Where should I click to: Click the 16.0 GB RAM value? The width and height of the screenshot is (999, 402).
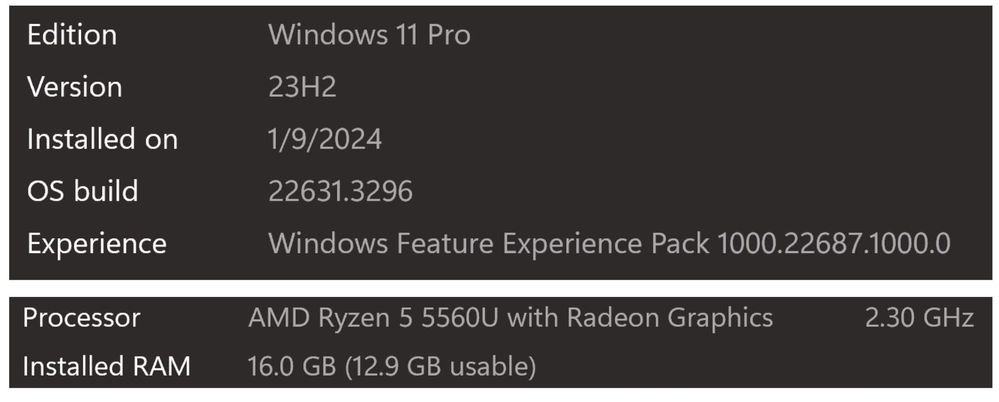[291, 366]
